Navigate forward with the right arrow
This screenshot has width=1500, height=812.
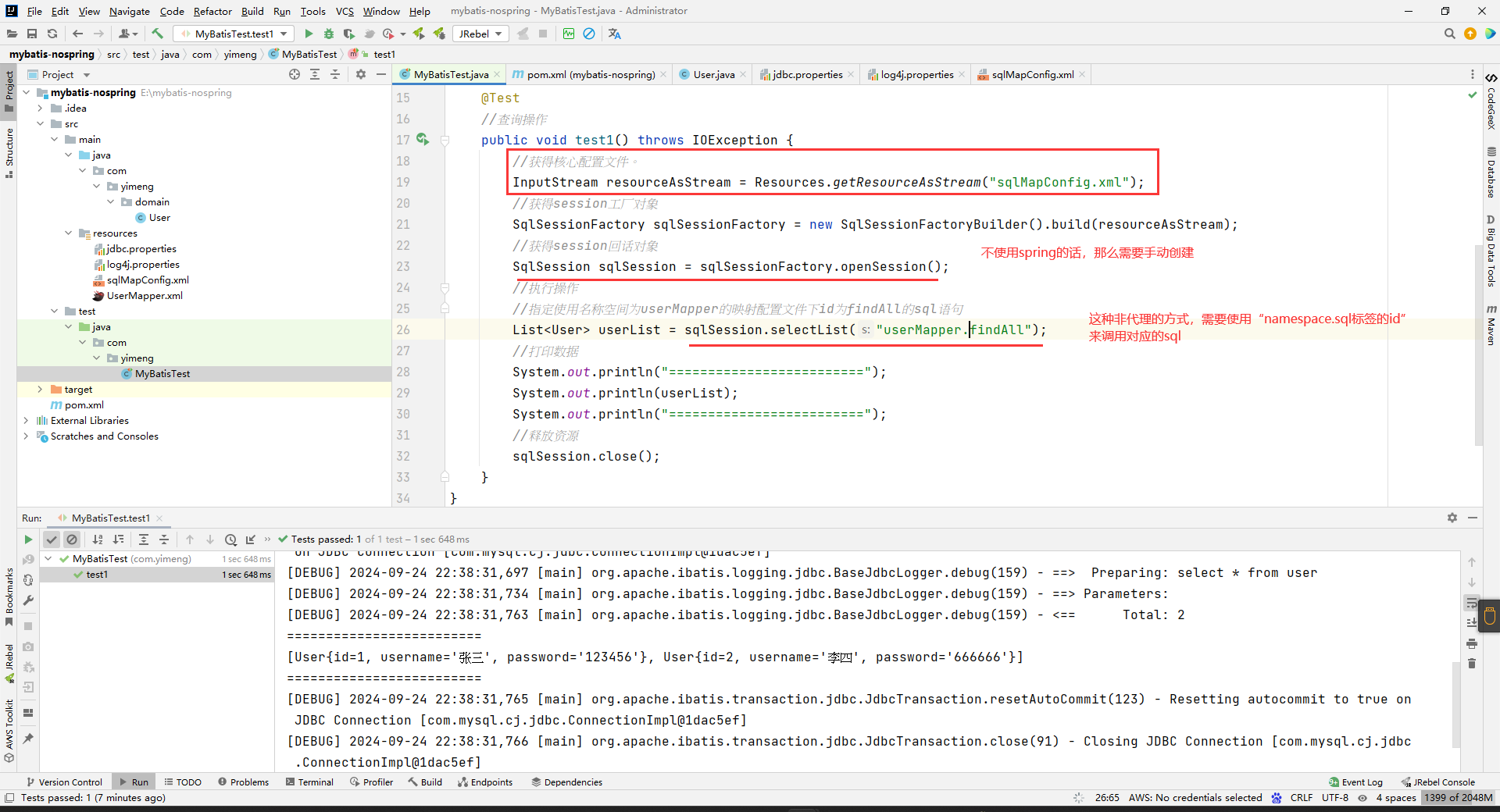coord(98,34)
